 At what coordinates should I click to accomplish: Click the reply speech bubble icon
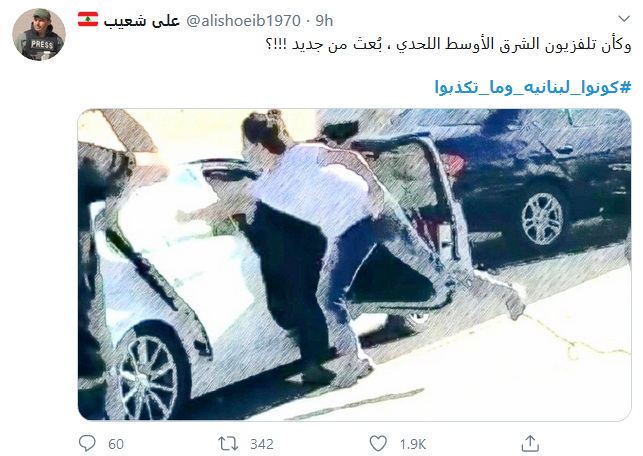point(87,443)
